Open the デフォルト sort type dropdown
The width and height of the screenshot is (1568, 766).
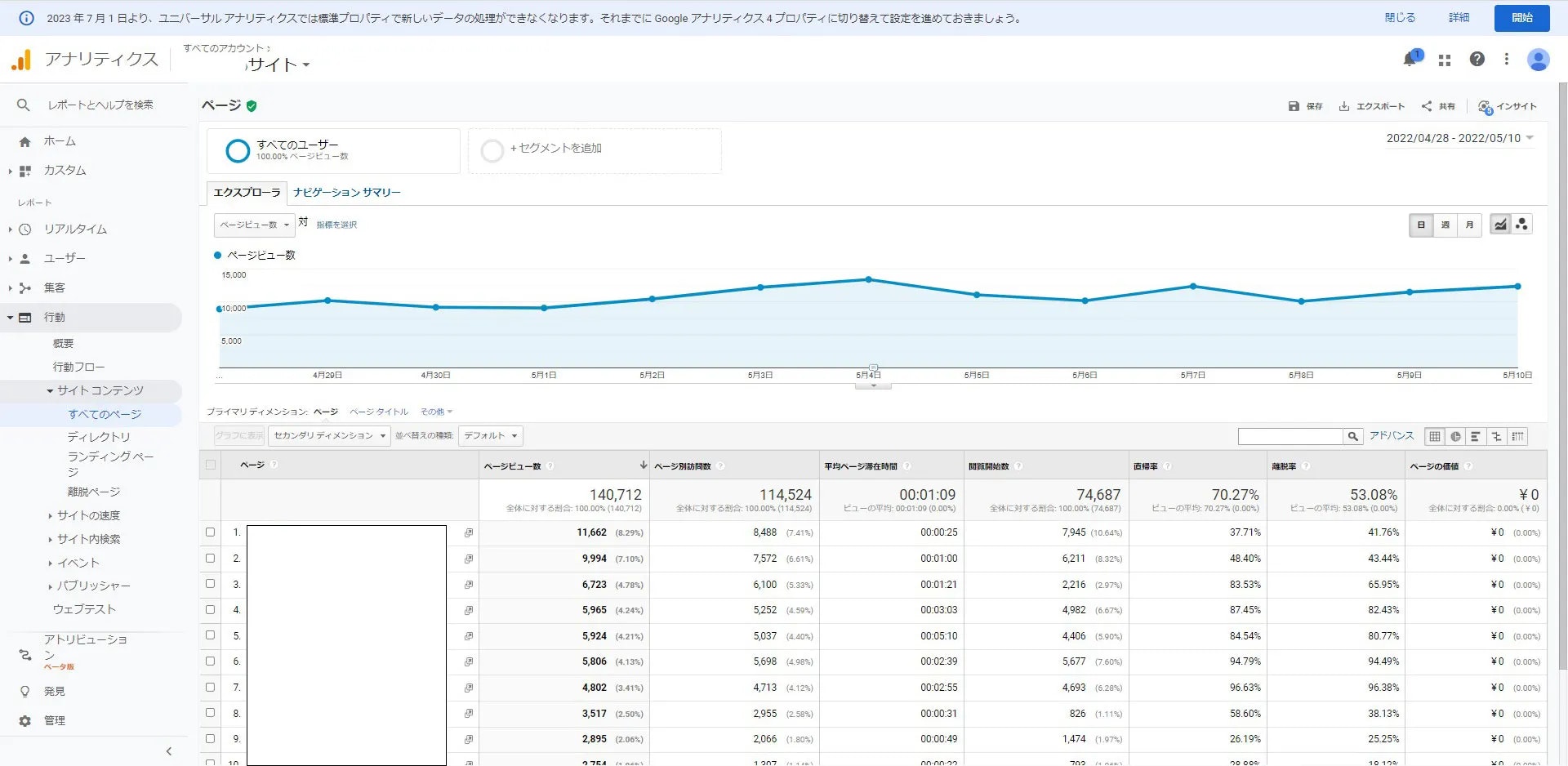(491, 436)
